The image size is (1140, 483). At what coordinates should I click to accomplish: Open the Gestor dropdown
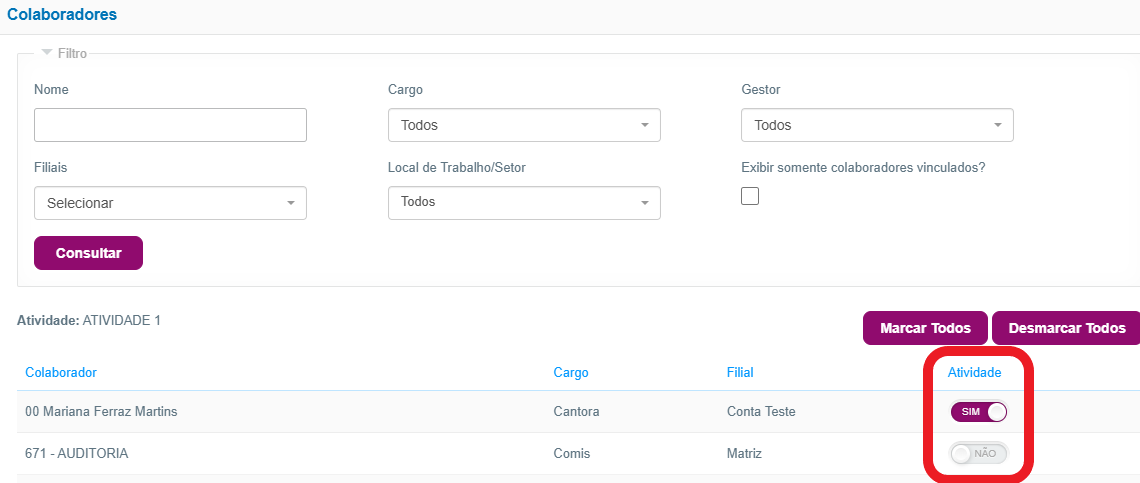pos(878,125)
